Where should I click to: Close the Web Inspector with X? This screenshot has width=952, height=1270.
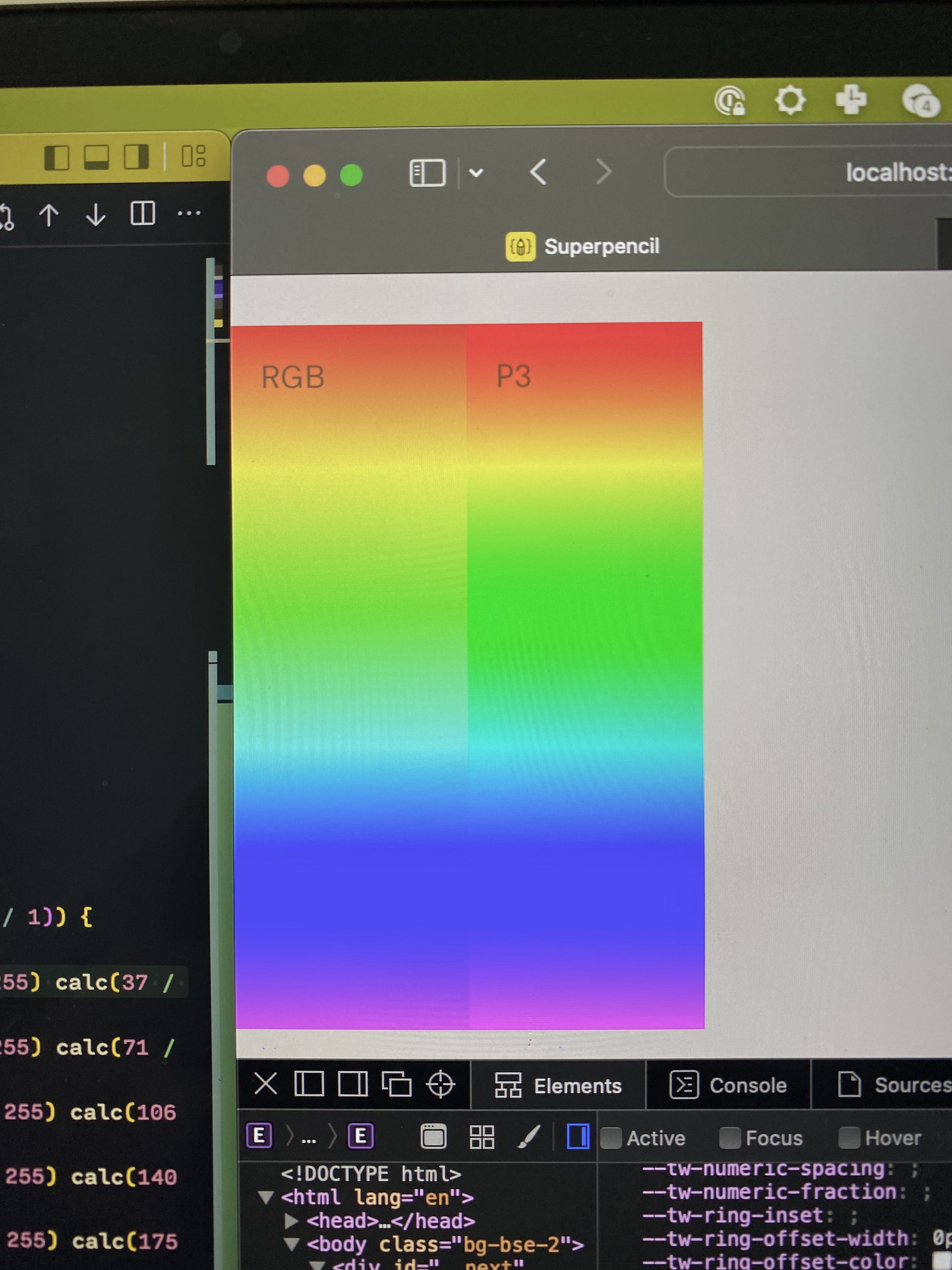pyautogui.click(x=265, y=1084)
